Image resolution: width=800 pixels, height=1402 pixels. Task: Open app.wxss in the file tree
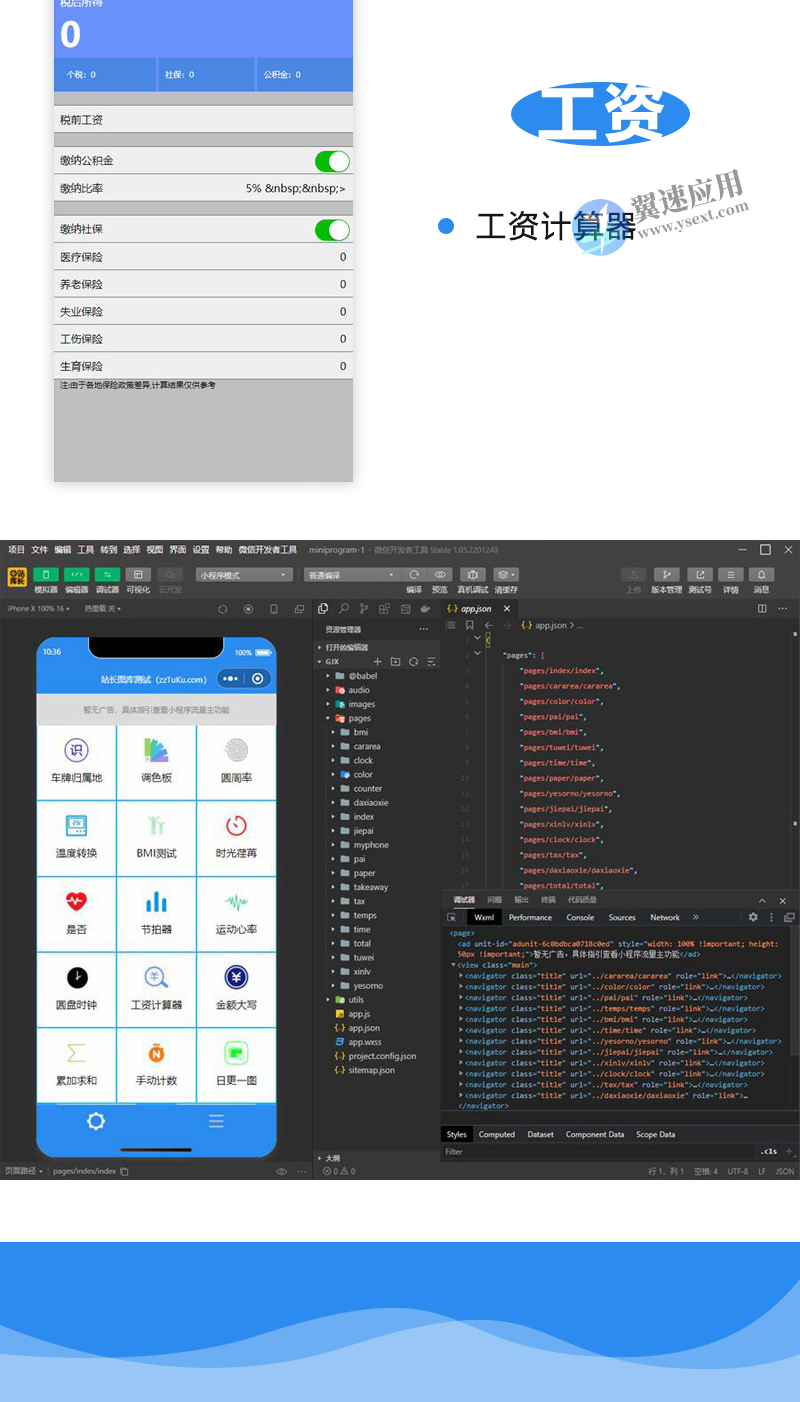tap(364, 1042)
